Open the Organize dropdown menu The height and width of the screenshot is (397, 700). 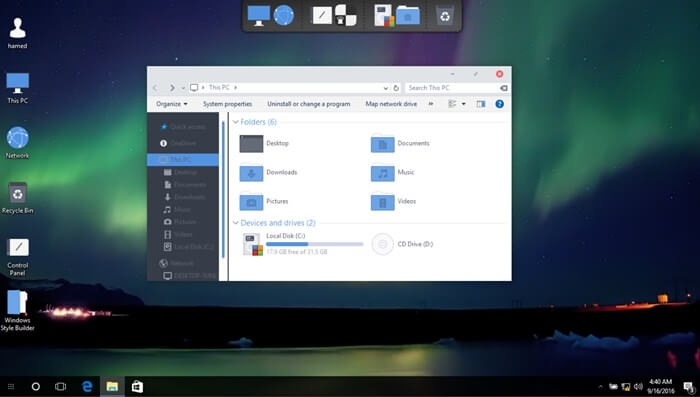pos(172,104)
